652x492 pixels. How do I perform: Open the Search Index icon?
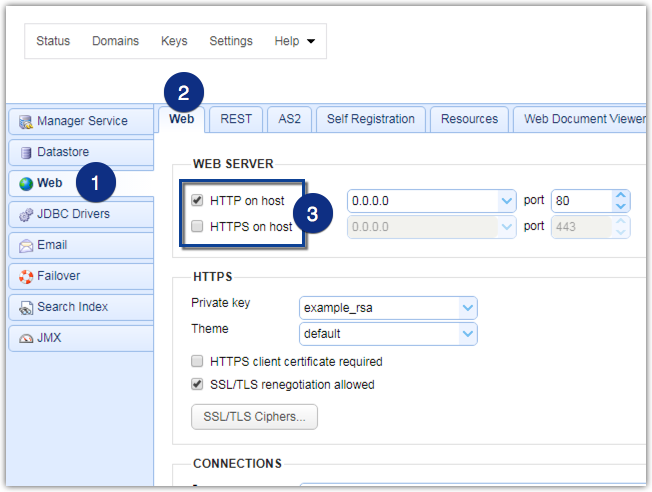click(26, 307)
